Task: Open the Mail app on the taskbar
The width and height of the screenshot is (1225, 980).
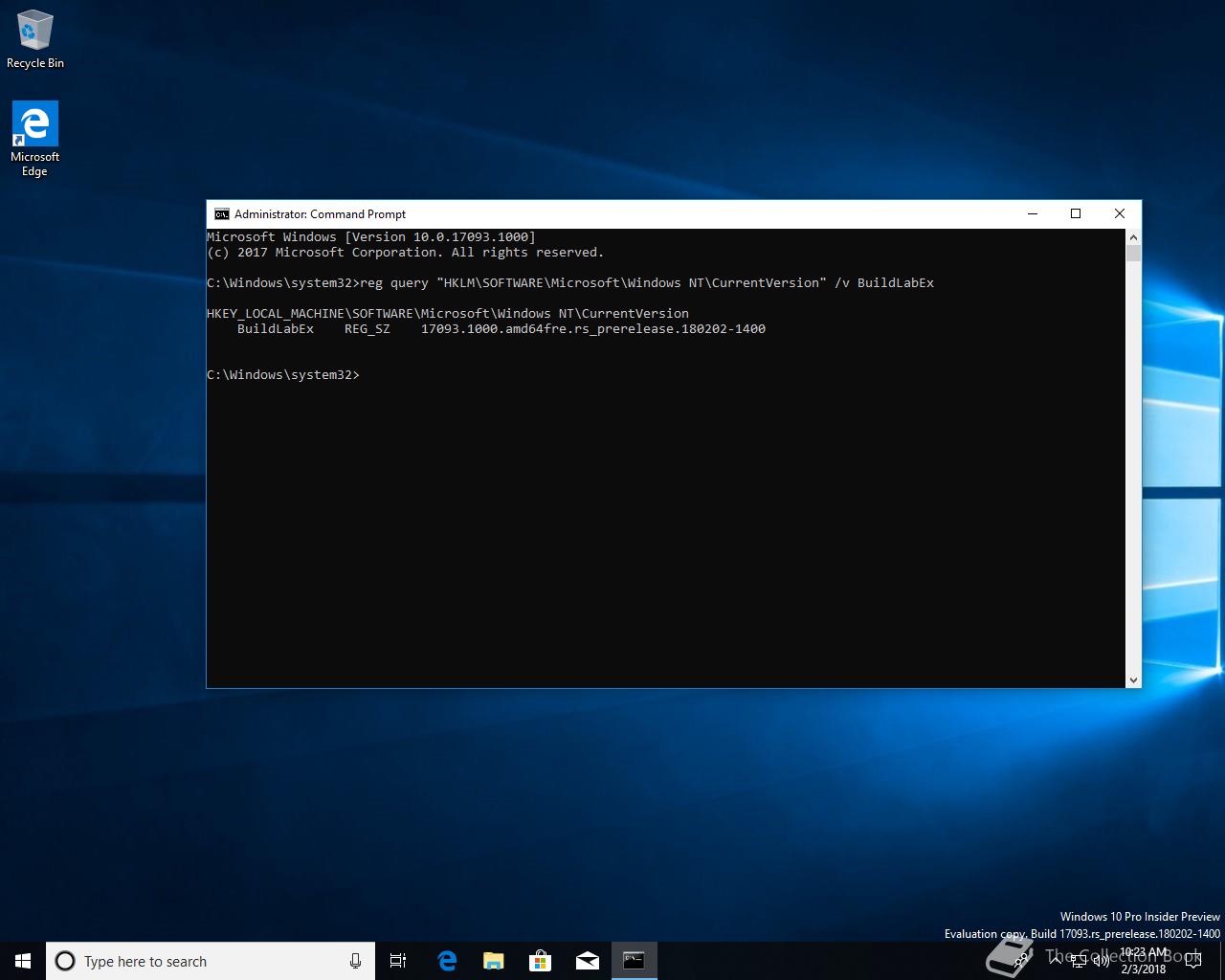Action: [587, 961]
